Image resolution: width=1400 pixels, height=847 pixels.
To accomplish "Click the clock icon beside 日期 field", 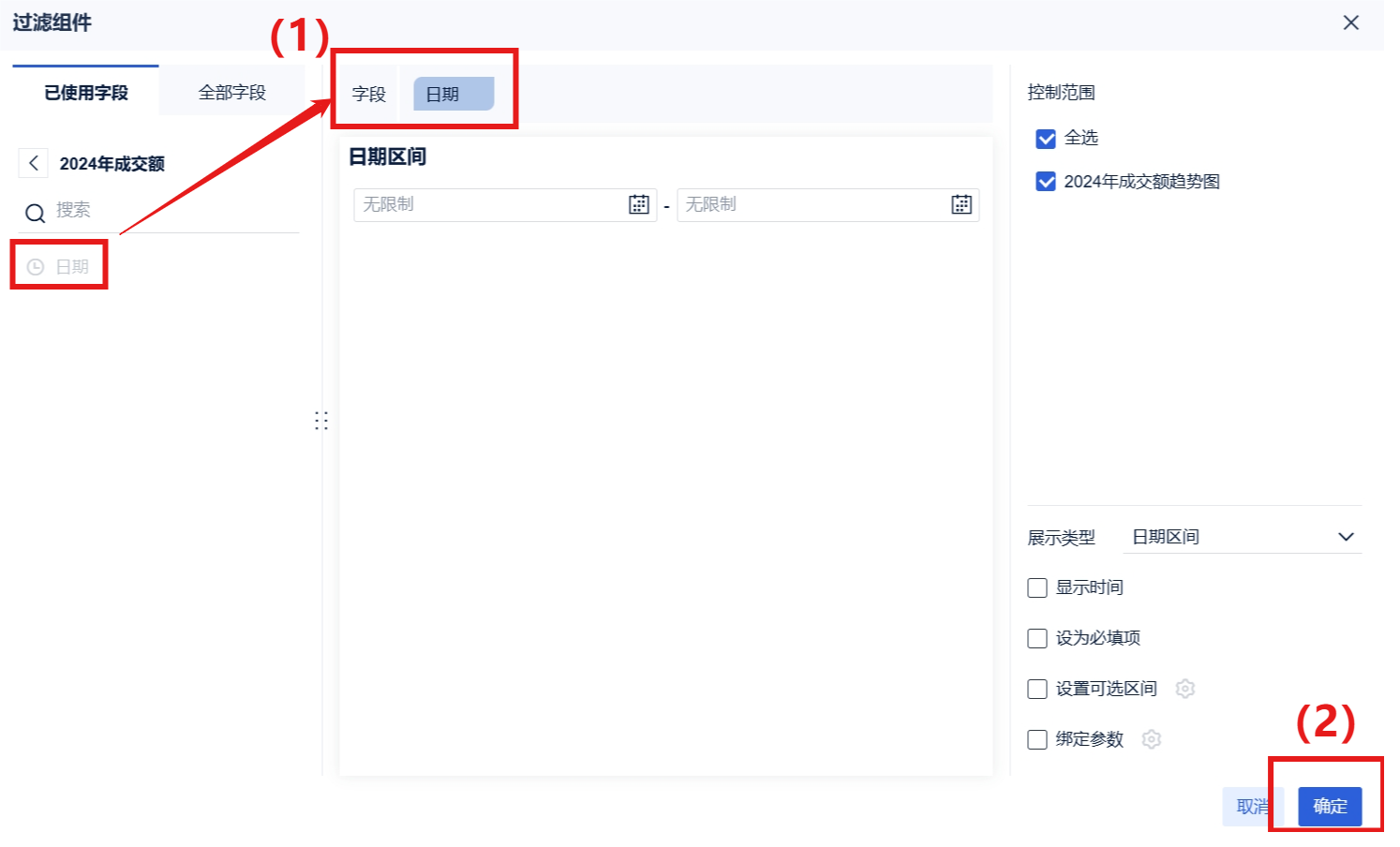I will pos(36,267).
